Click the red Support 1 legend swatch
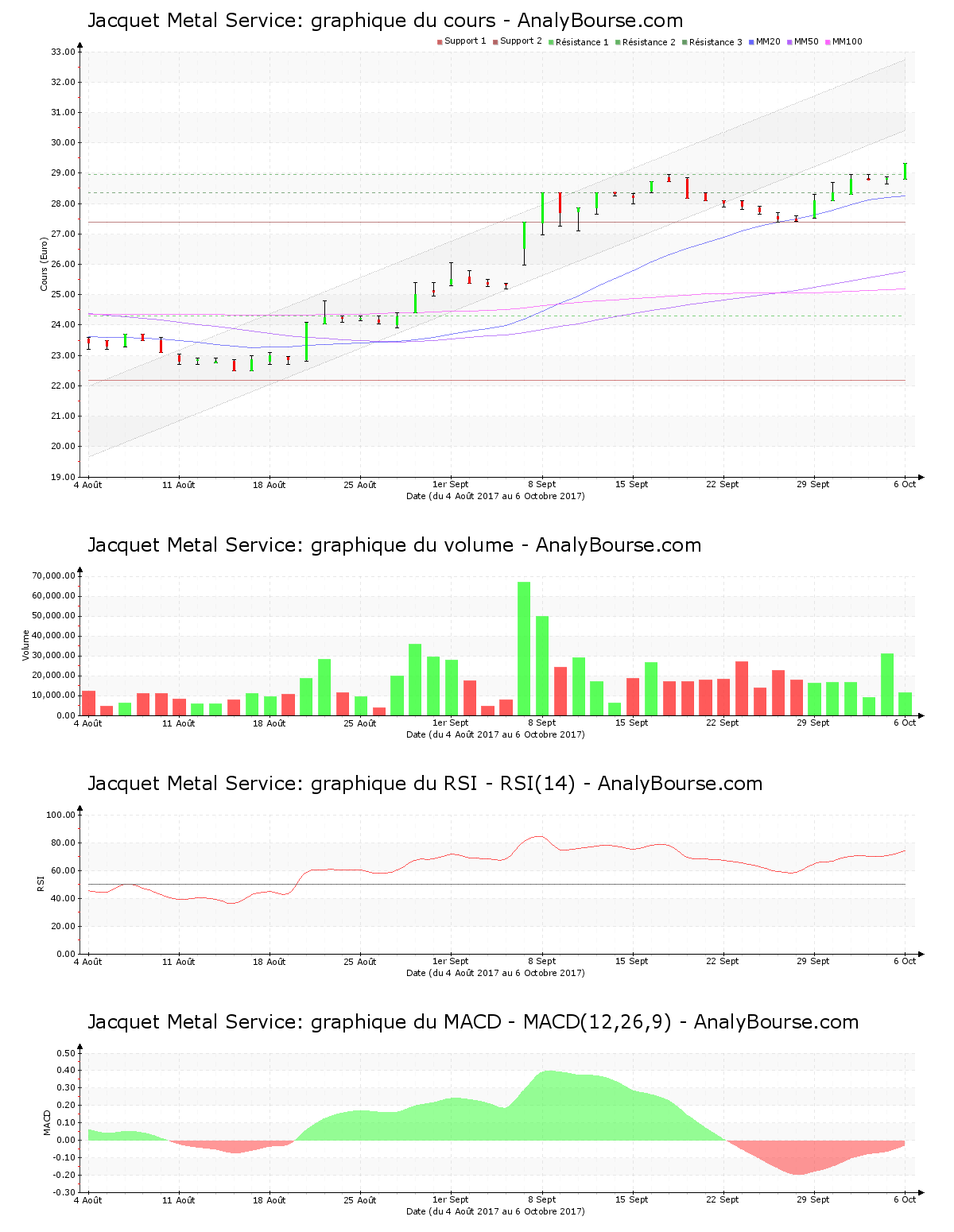The width and height of the screenshot is (954, 1232). pos(440,42)
